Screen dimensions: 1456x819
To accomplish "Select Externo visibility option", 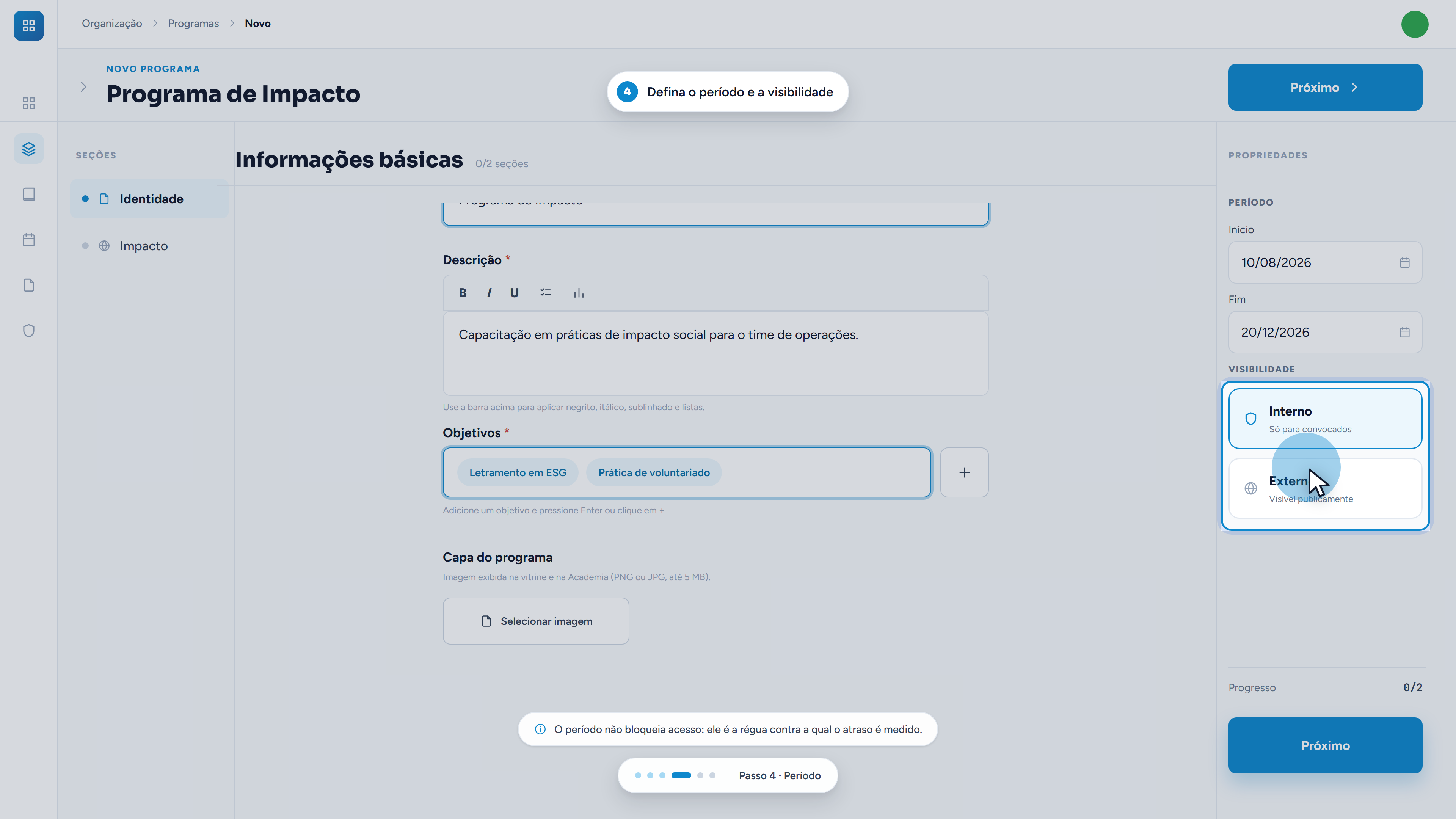I will click(1325, 488).
